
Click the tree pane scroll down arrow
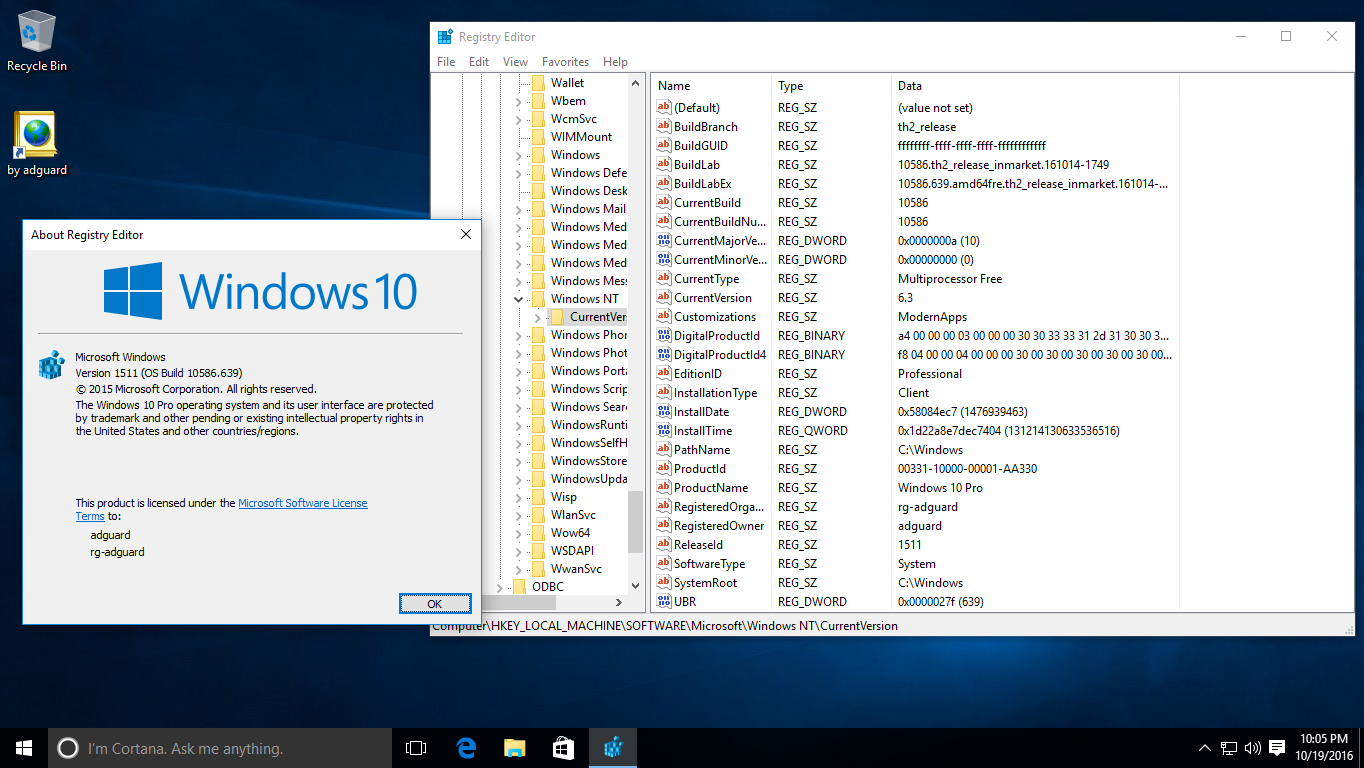pyautogui.click(x=635, y=586)
